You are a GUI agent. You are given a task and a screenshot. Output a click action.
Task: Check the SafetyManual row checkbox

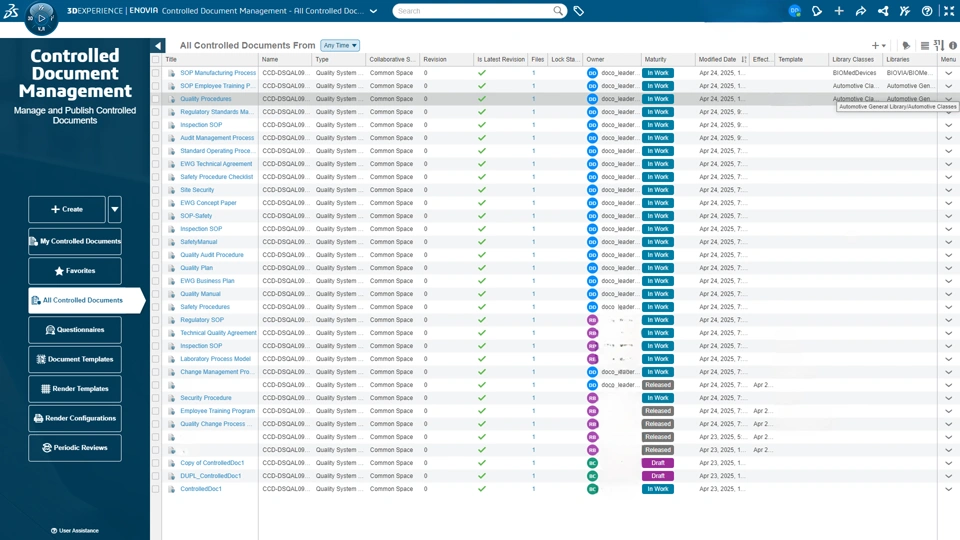pos(156,242)
